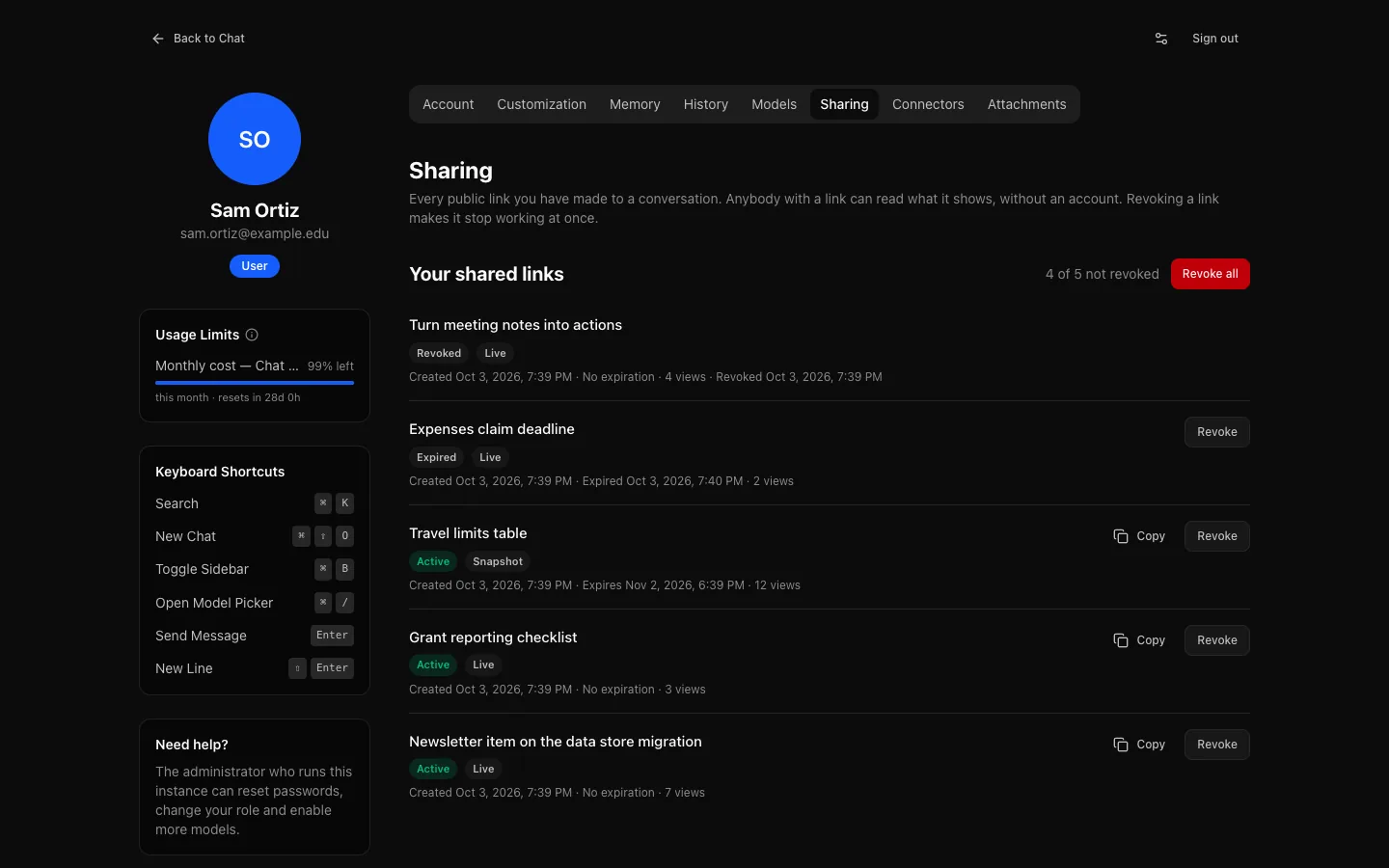This screenshot has width=1389, height=868.
Task: Click the K key badge for Search
Action: click(344, 503)
